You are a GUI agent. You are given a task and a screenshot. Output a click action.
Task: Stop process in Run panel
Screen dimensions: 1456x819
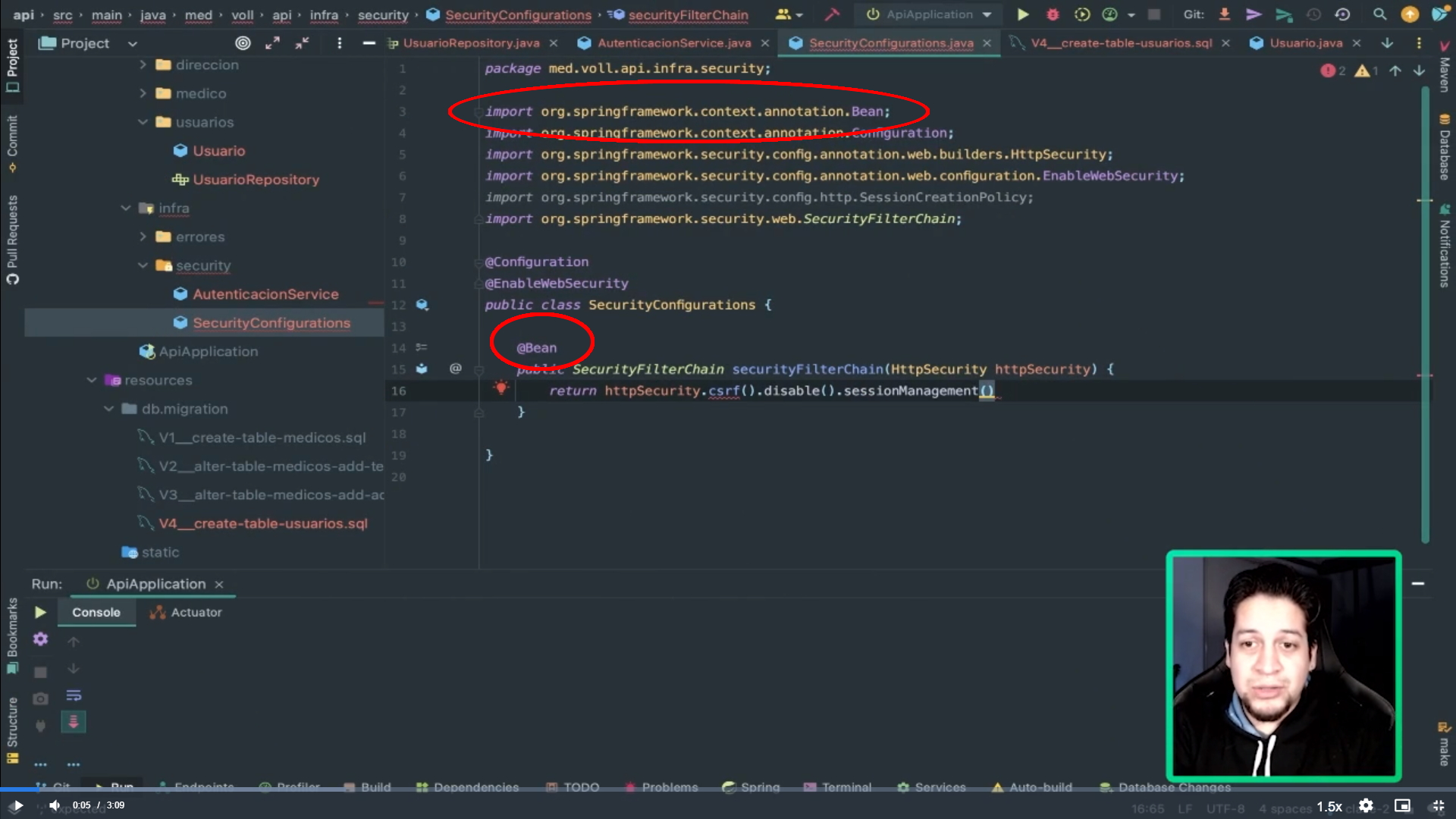pyautogui.click(x=40, y=672)
